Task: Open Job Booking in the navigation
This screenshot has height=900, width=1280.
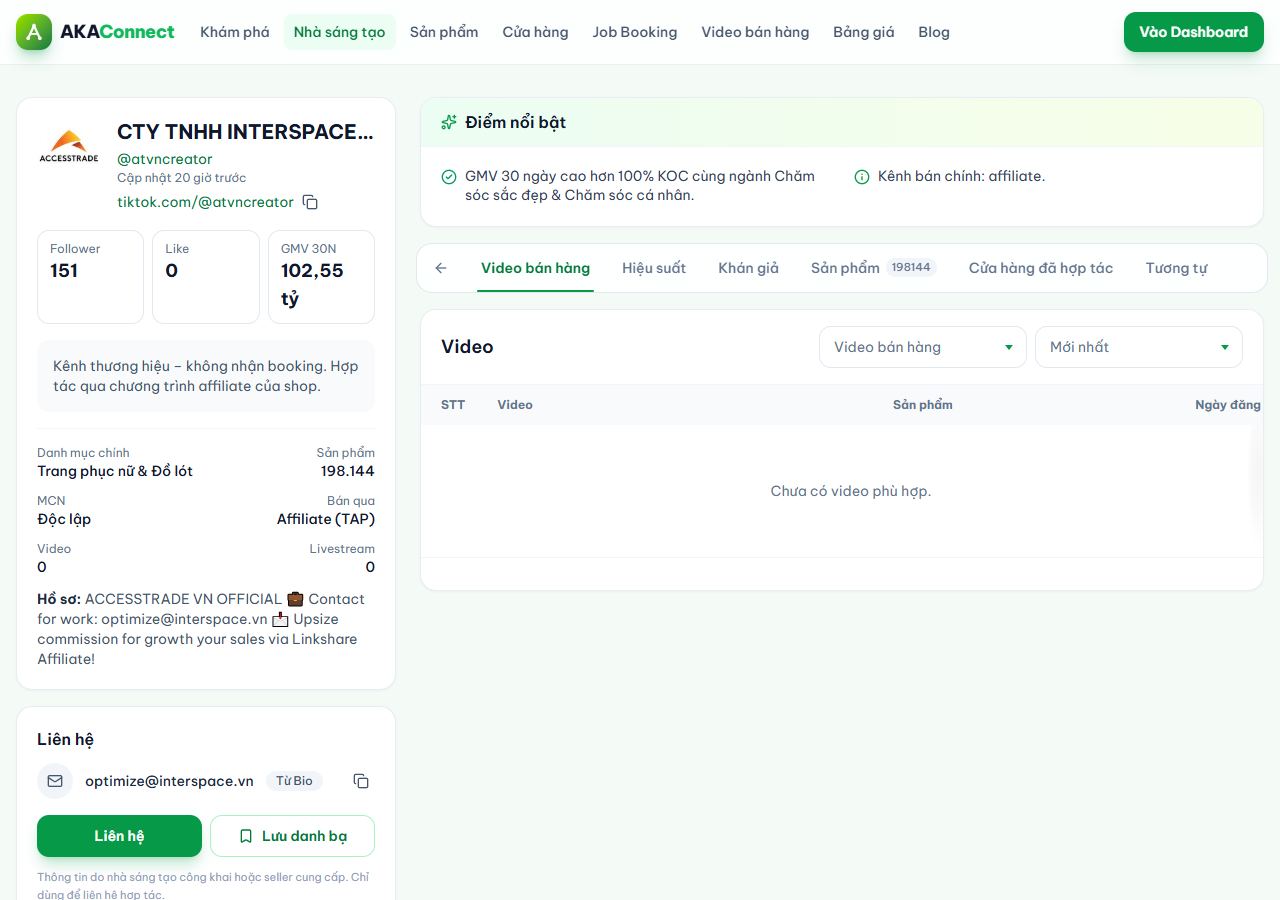Action: (635, 32)
